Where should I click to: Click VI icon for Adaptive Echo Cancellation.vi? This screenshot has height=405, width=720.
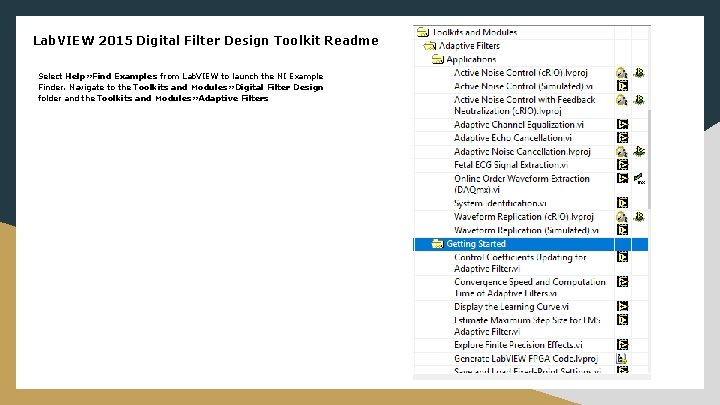[x=622, y=138]
